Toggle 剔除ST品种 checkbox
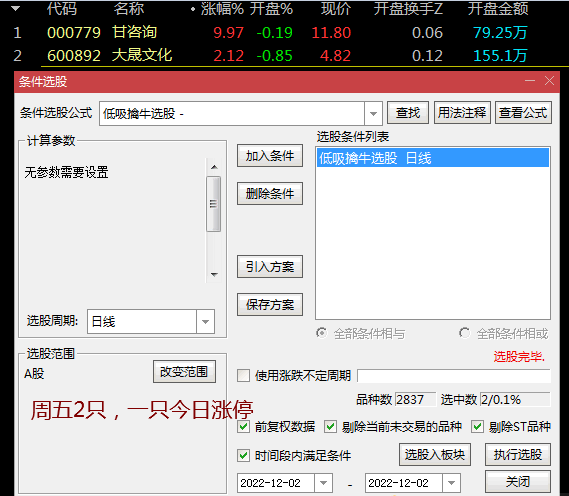The image size is (569, 496). tap(477, 427)
